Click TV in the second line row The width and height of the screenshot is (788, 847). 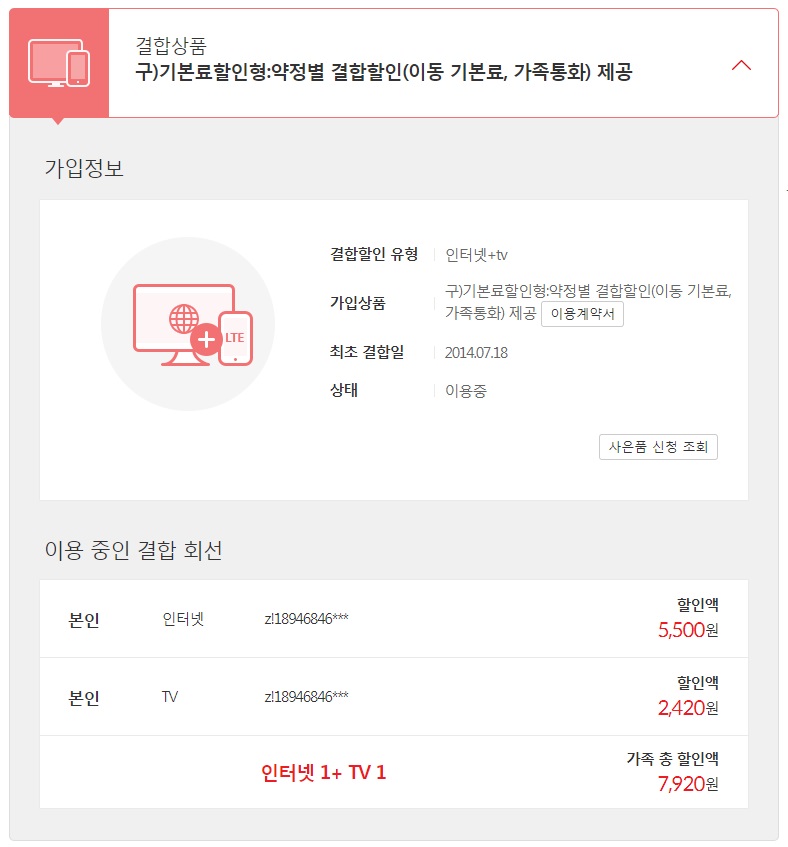[170, 697]
